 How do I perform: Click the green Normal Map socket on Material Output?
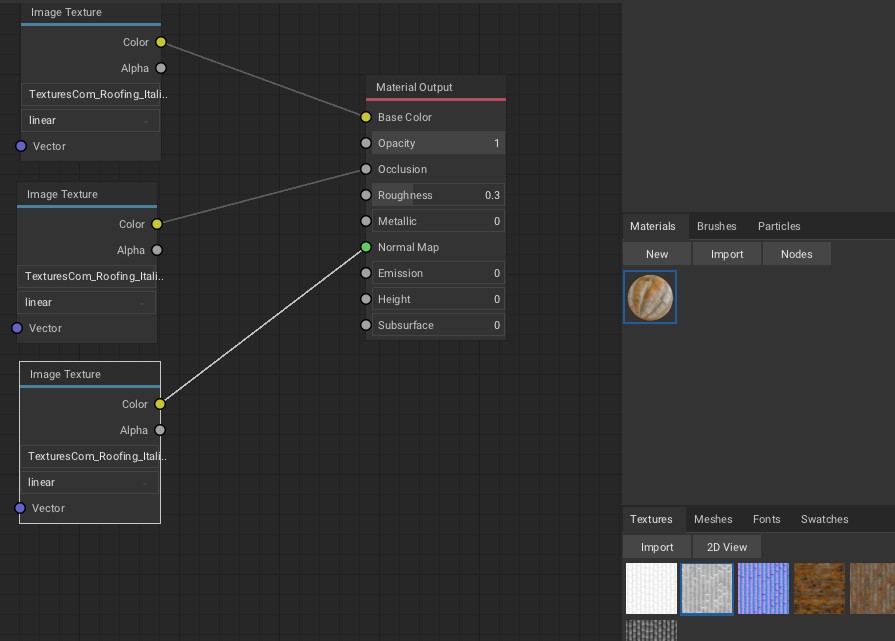pyautogui.click(x=366, y=247)
